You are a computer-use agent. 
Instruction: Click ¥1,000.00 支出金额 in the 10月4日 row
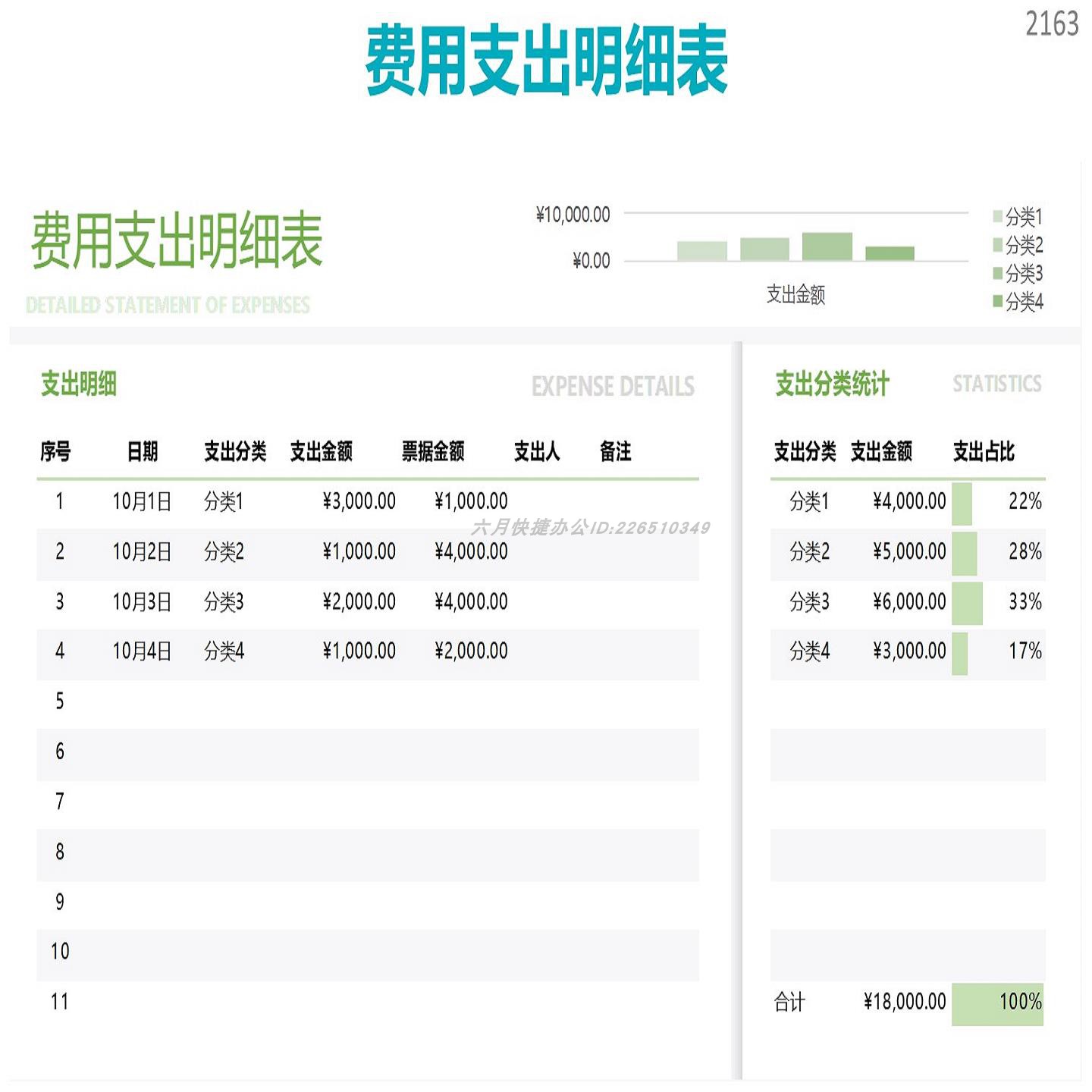(x=359, y=651)
